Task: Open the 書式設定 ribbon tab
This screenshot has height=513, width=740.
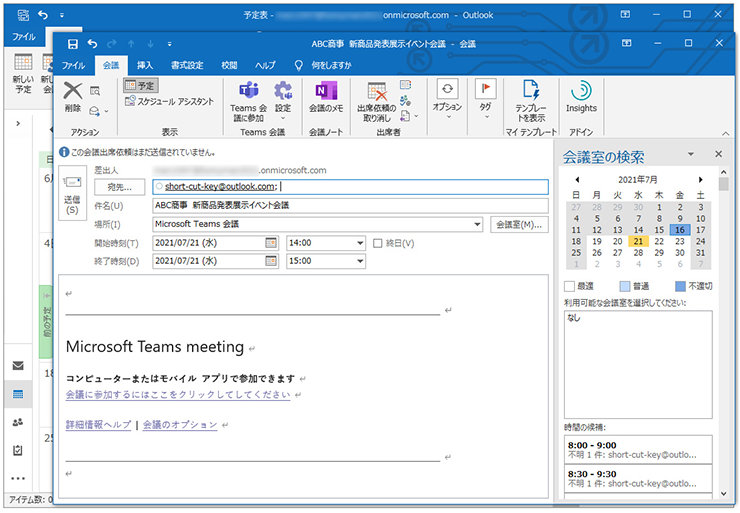Action: (187, 65)
